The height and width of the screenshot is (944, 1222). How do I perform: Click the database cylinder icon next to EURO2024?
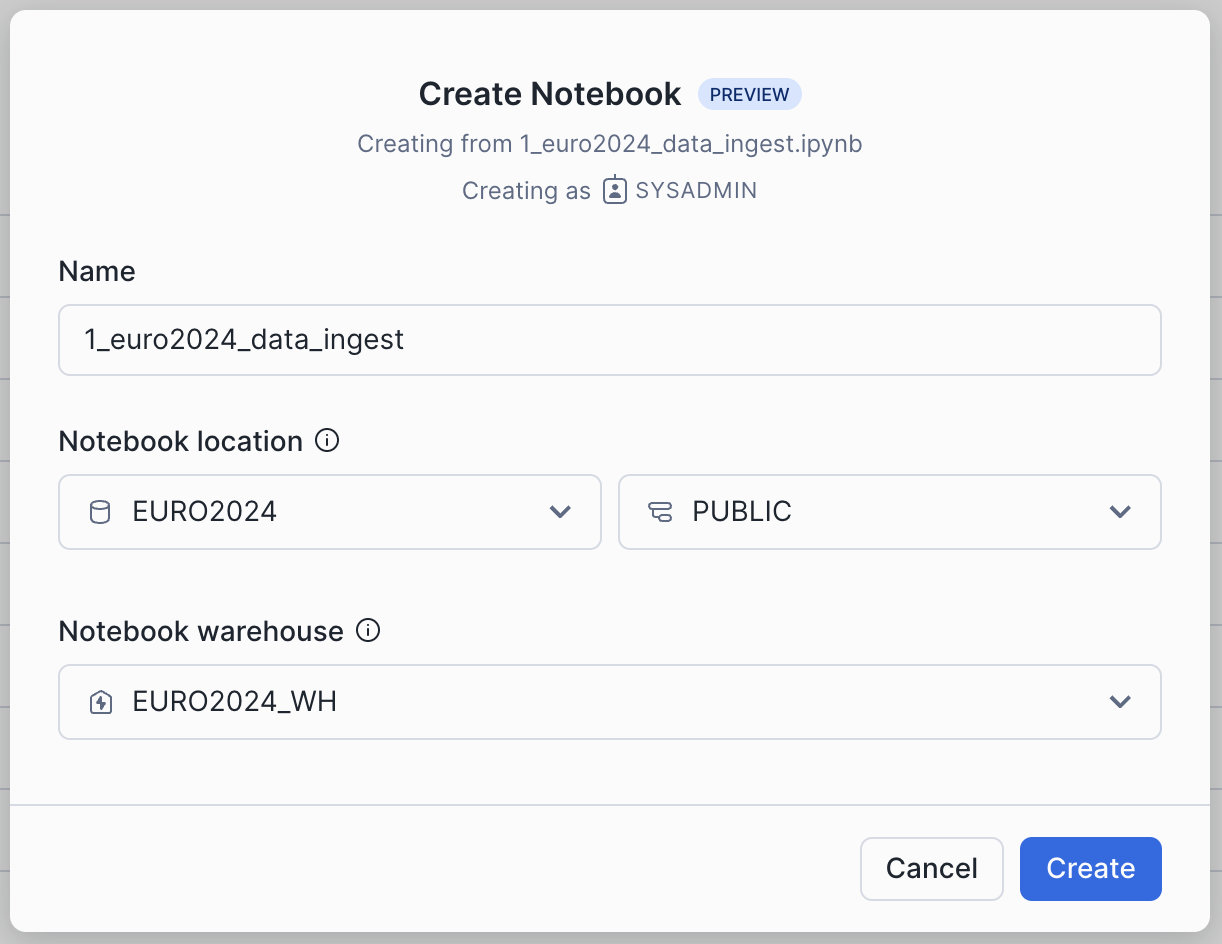coord(100,512)
